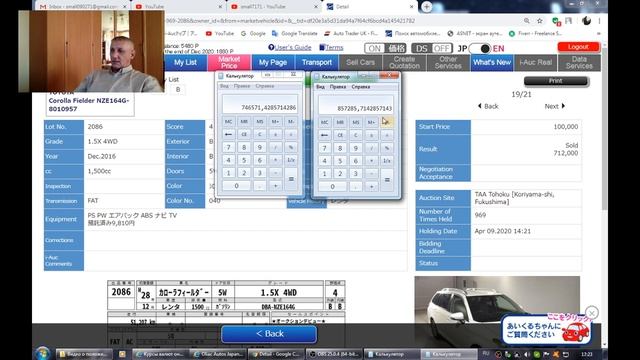Open the Google Translate bookmark

point(294,33)
